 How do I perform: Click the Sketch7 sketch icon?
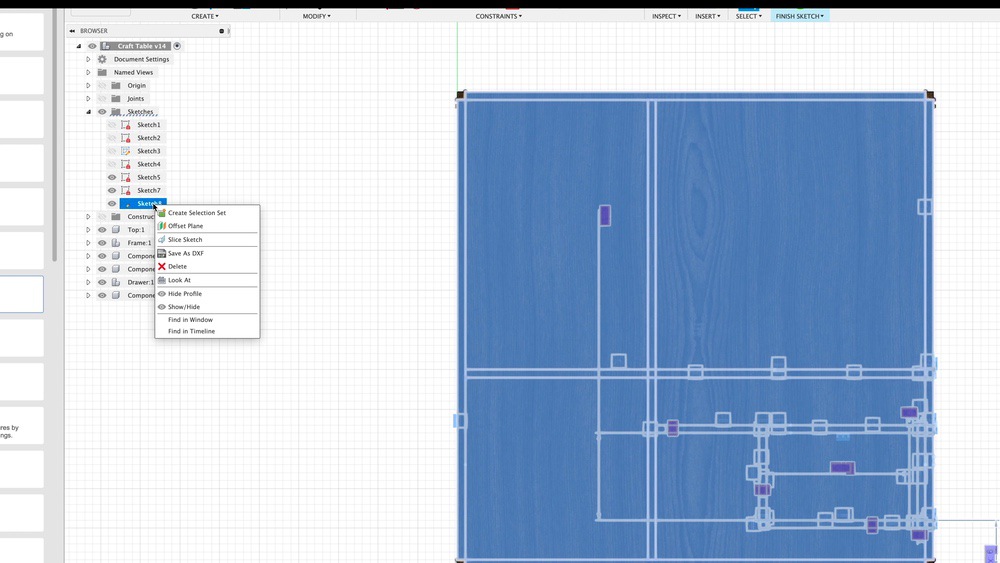pos(126,190)
